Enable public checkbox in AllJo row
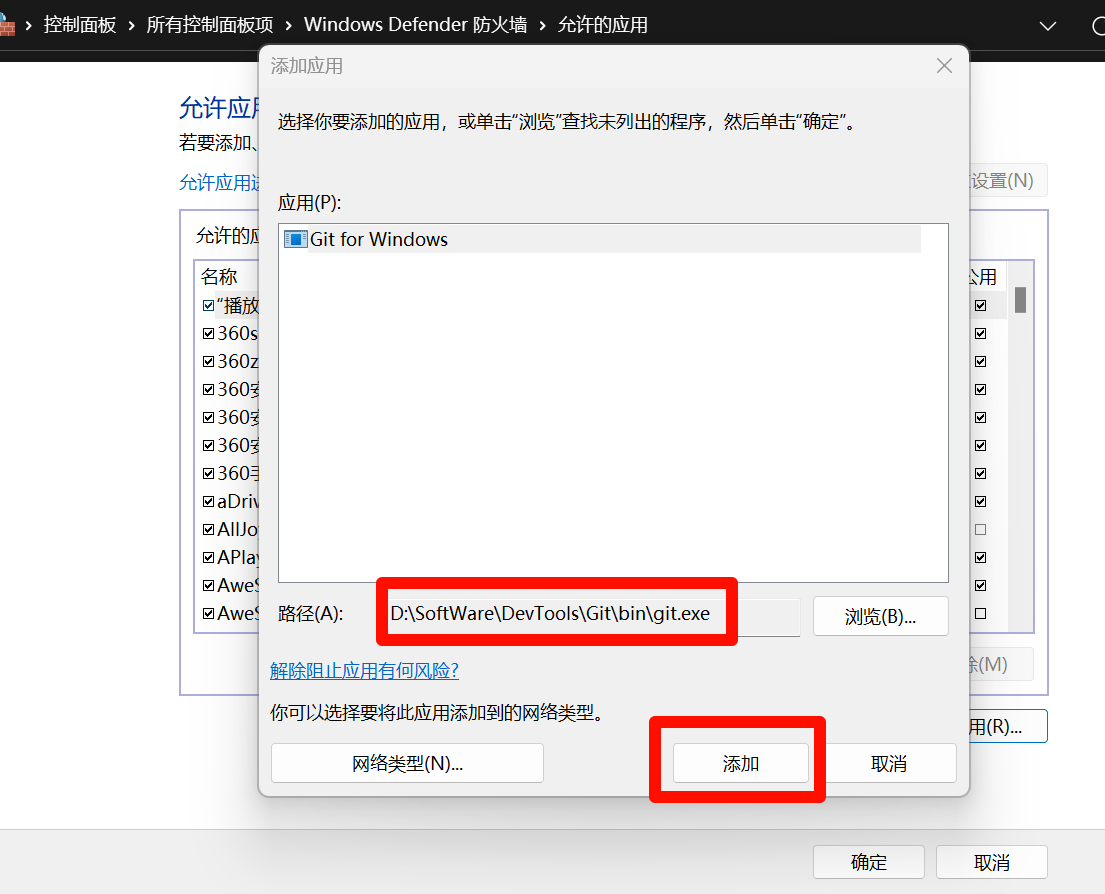 (x=980, y=529)
